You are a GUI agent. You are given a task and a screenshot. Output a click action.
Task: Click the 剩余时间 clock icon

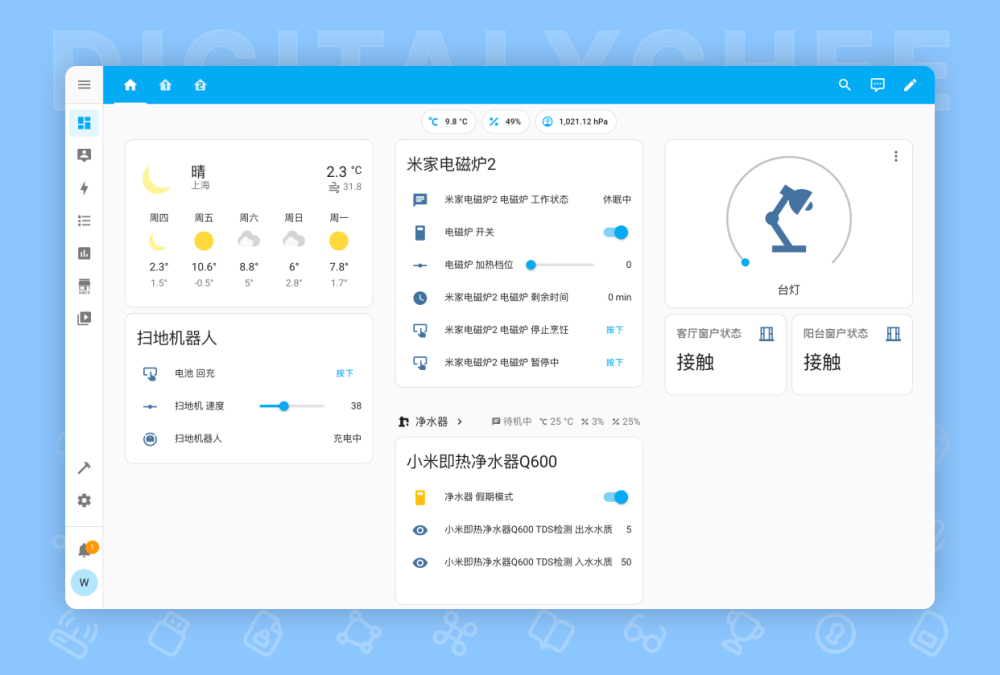pyautogui.click(x=420, y=297)
